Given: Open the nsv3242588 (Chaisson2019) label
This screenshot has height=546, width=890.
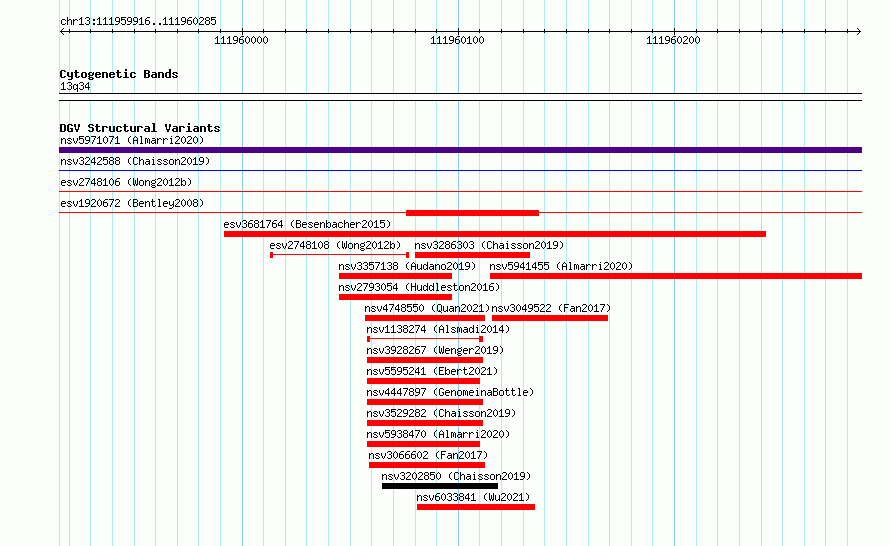Looking at the screenshot, I should 135,161.
